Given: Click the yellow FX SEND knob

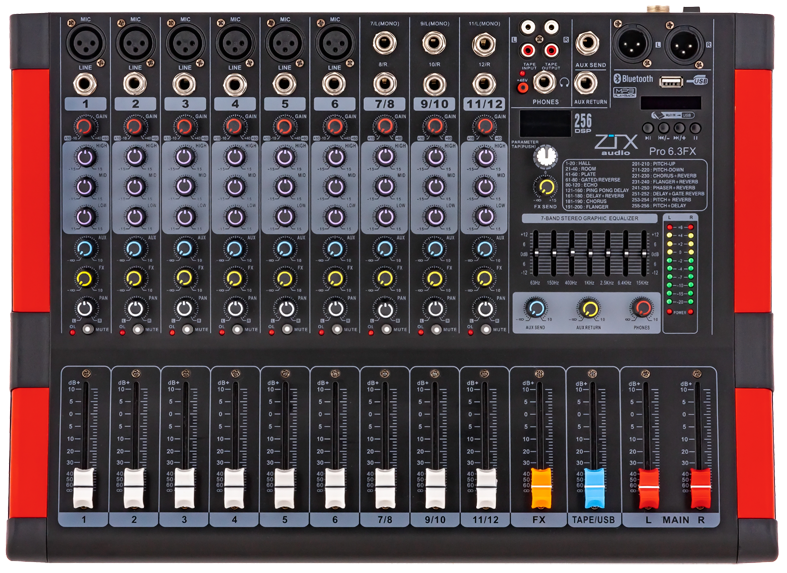Looking at the screenshot, I should point(545,187).
